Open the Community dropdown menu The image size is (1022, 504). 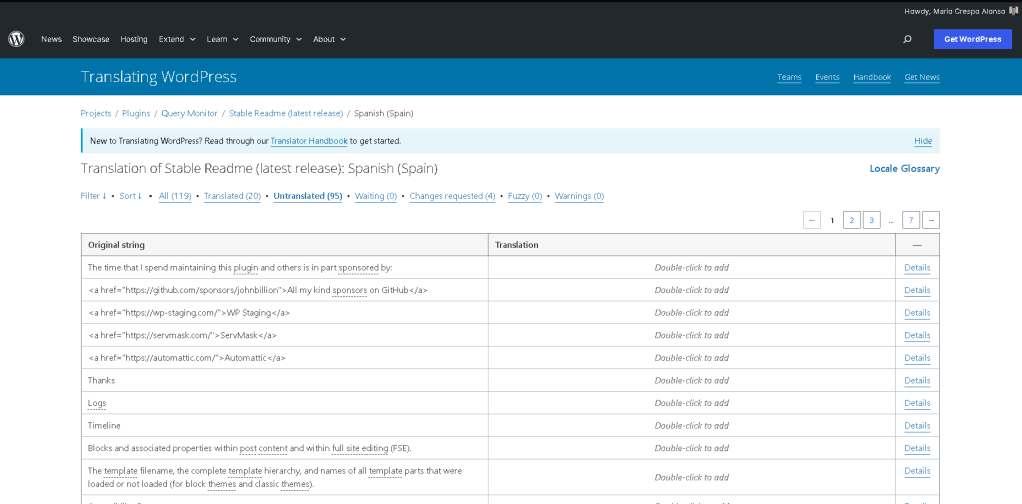pos(275,39)
